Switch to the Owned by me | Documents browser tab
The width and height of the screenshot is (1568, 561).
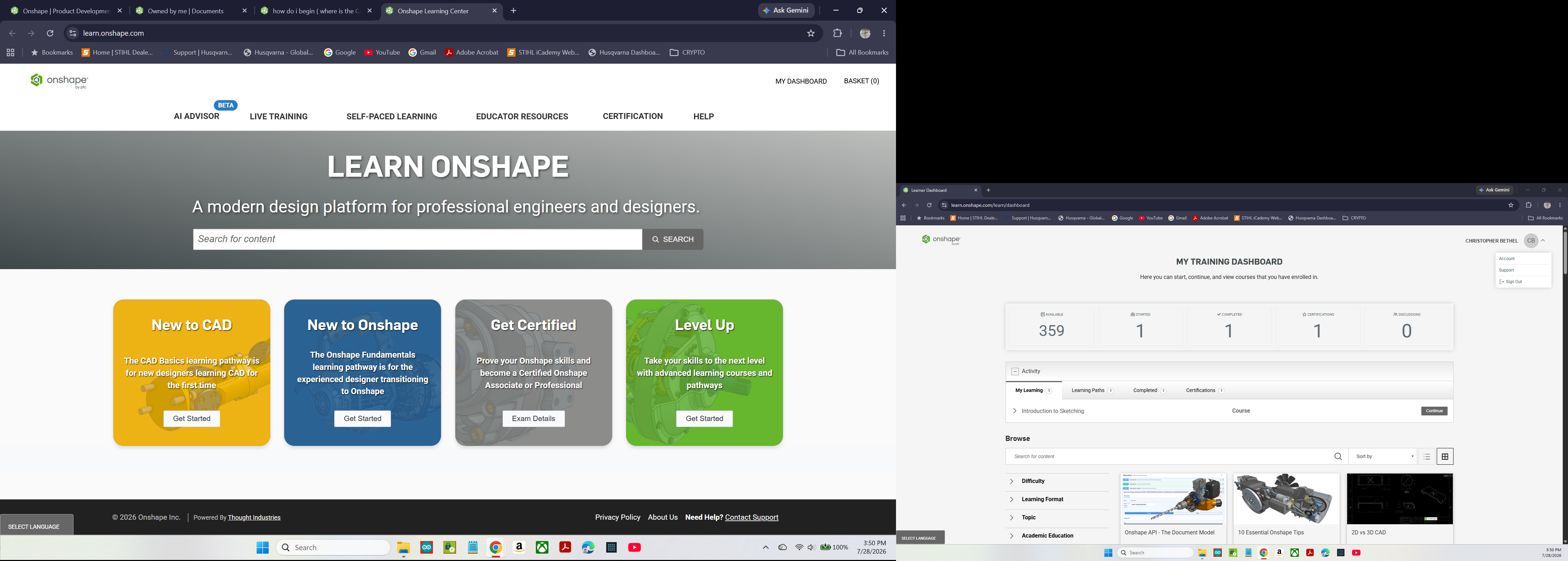click(x=186, y=11)
